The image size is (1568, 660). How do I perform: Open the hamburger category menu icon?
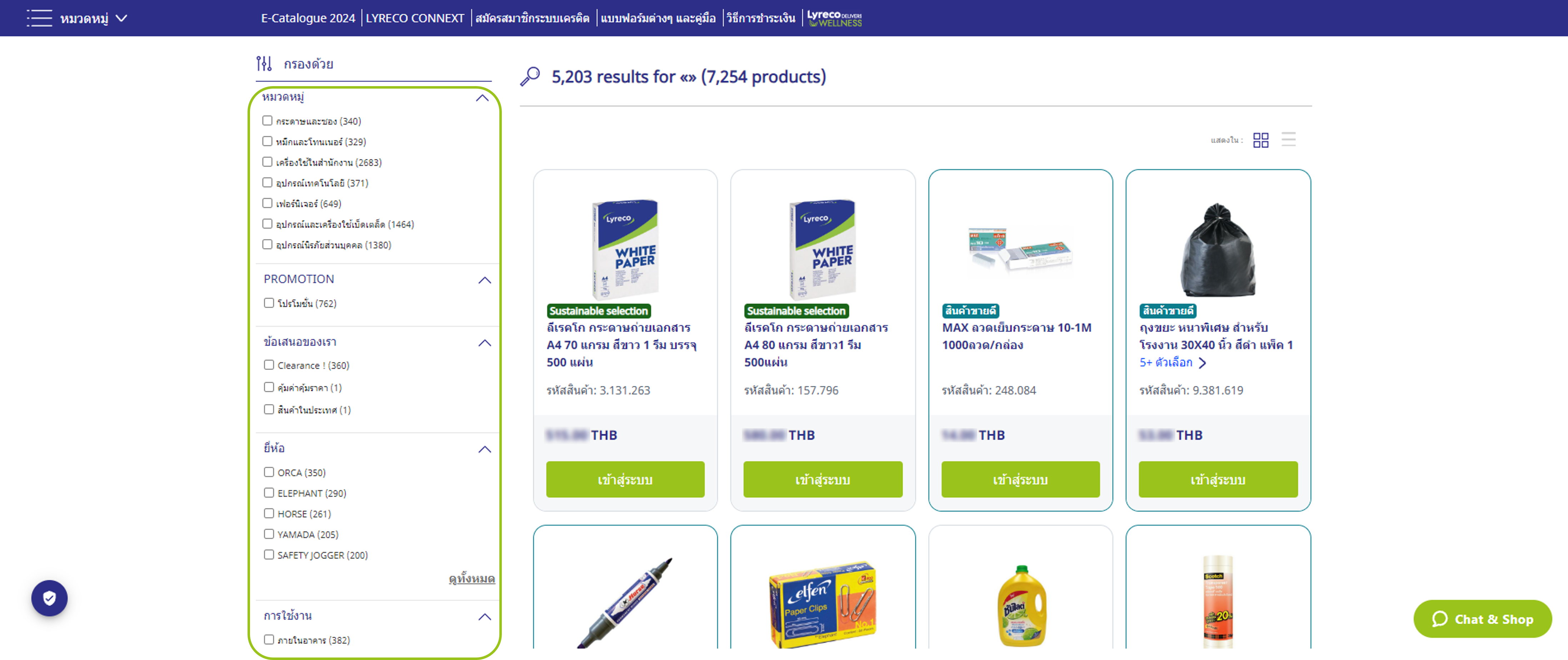(x=40, y=18)
